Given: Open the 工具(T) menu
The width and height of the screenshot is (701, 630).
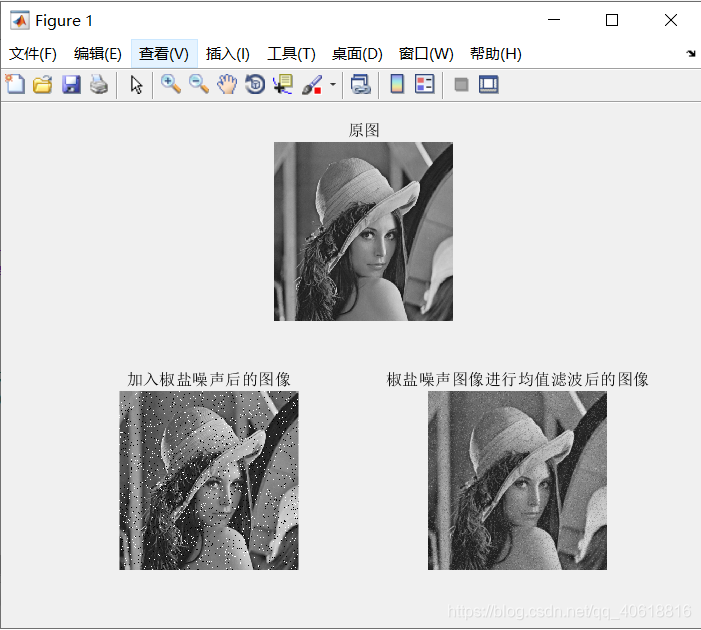Looking at the screenshot, I should click(x=291, y=54).
